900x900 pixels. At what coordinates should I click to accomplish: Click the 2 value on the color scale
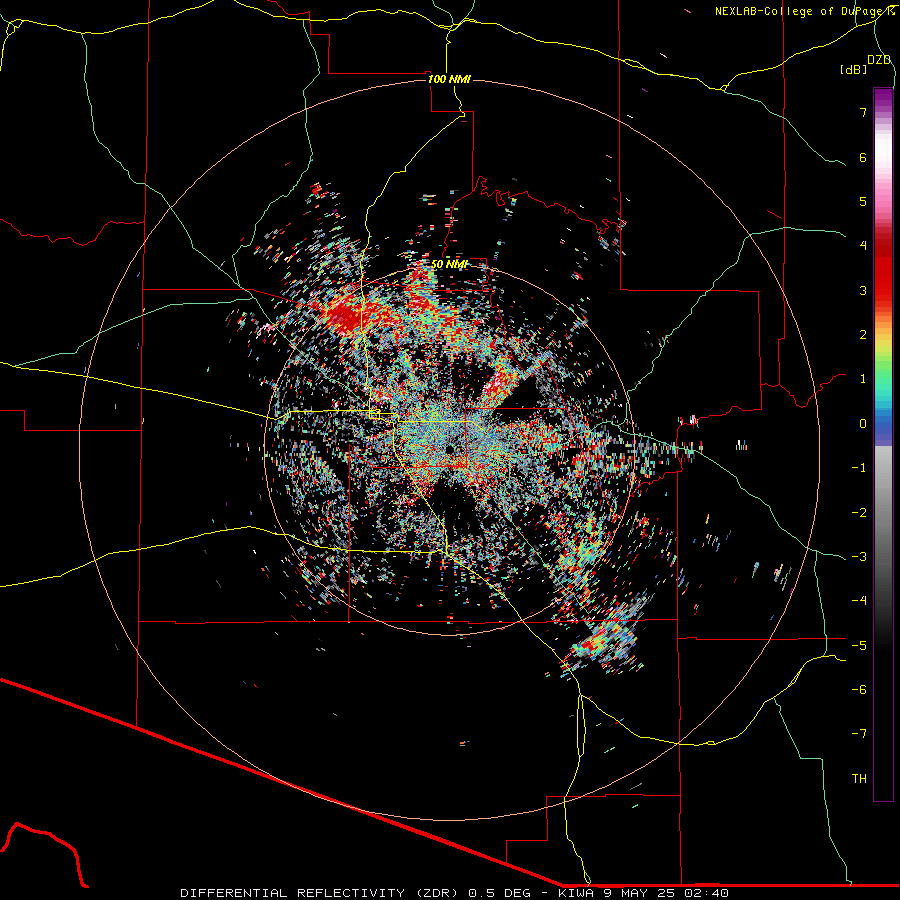(x=863, y=335)
